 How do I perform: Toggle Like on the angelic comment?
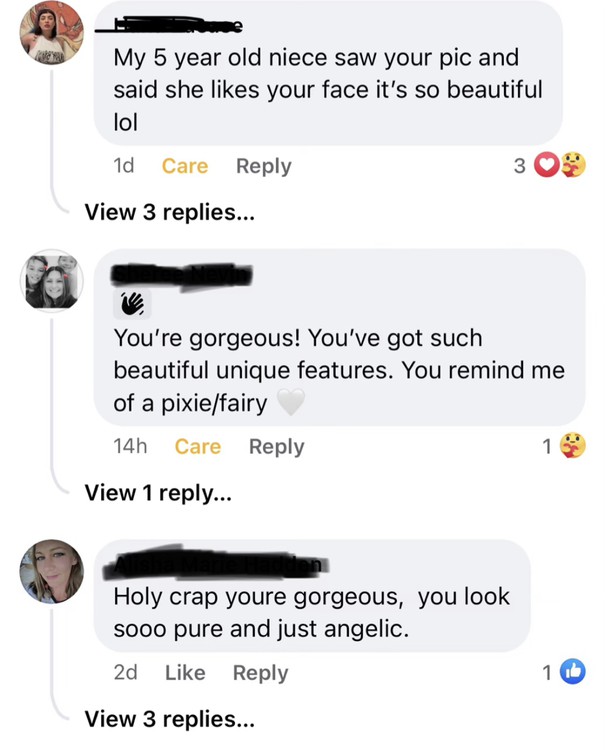pos(185,673)
